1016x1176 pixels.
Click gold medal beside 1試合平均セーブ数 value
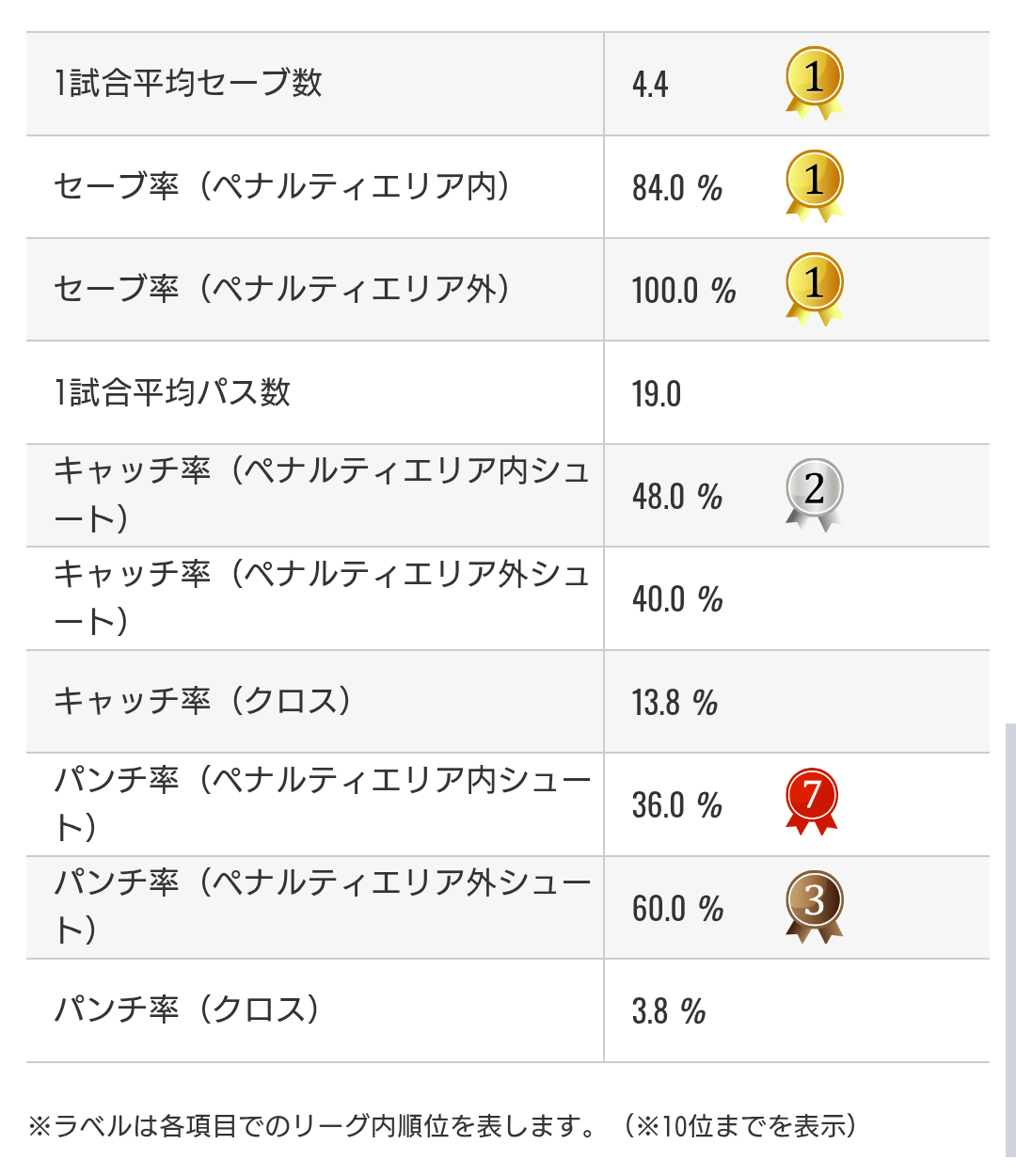click(x=814, y=82)
